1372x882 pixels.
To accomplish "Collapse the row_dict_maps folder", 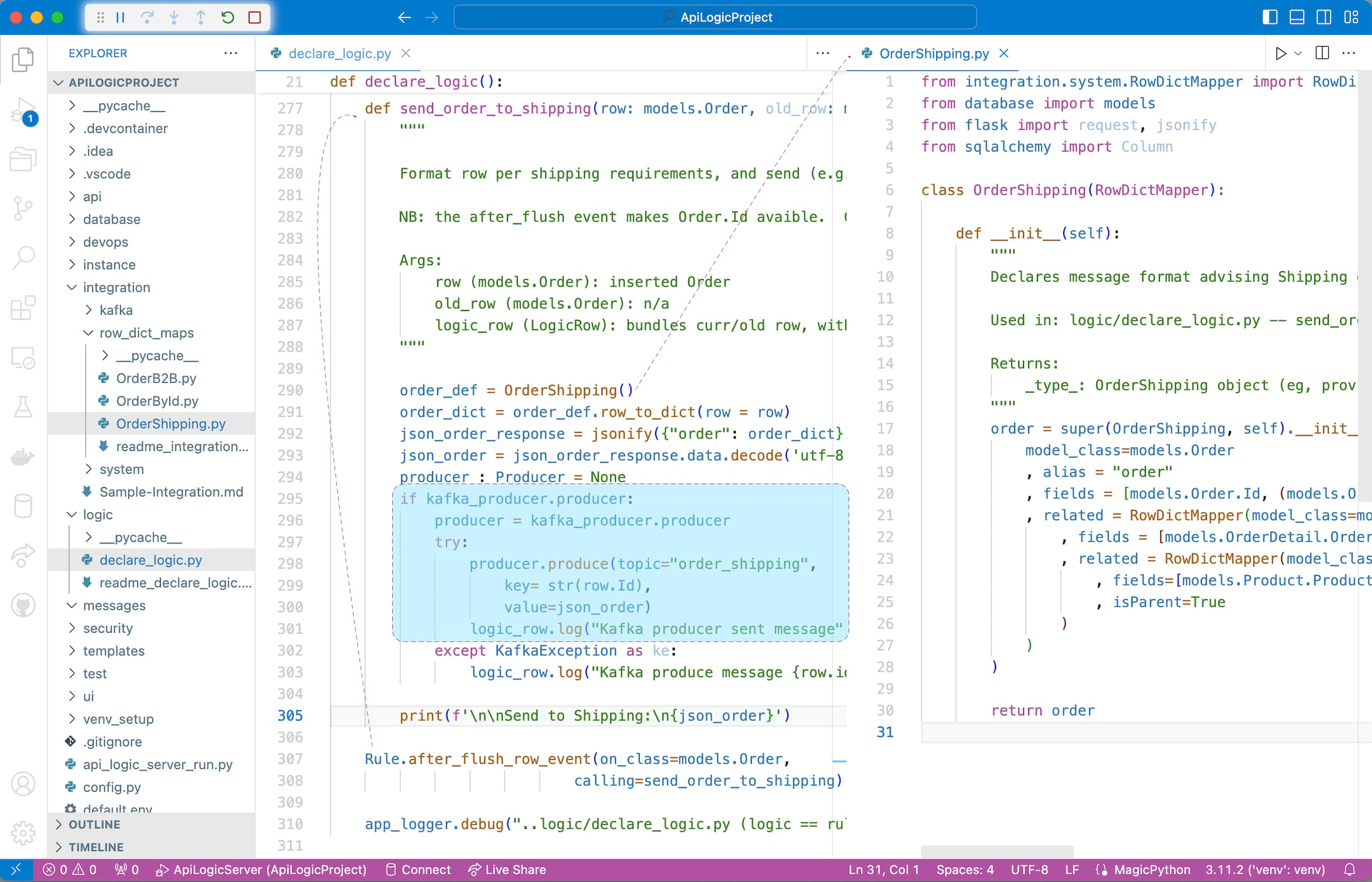I will pos(152,333).
